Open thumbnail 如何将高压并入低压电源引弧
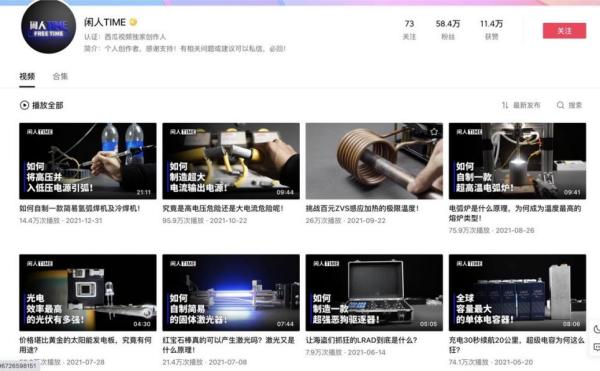The height and width of the screenshot is (371, 600). tap(88, 161)
